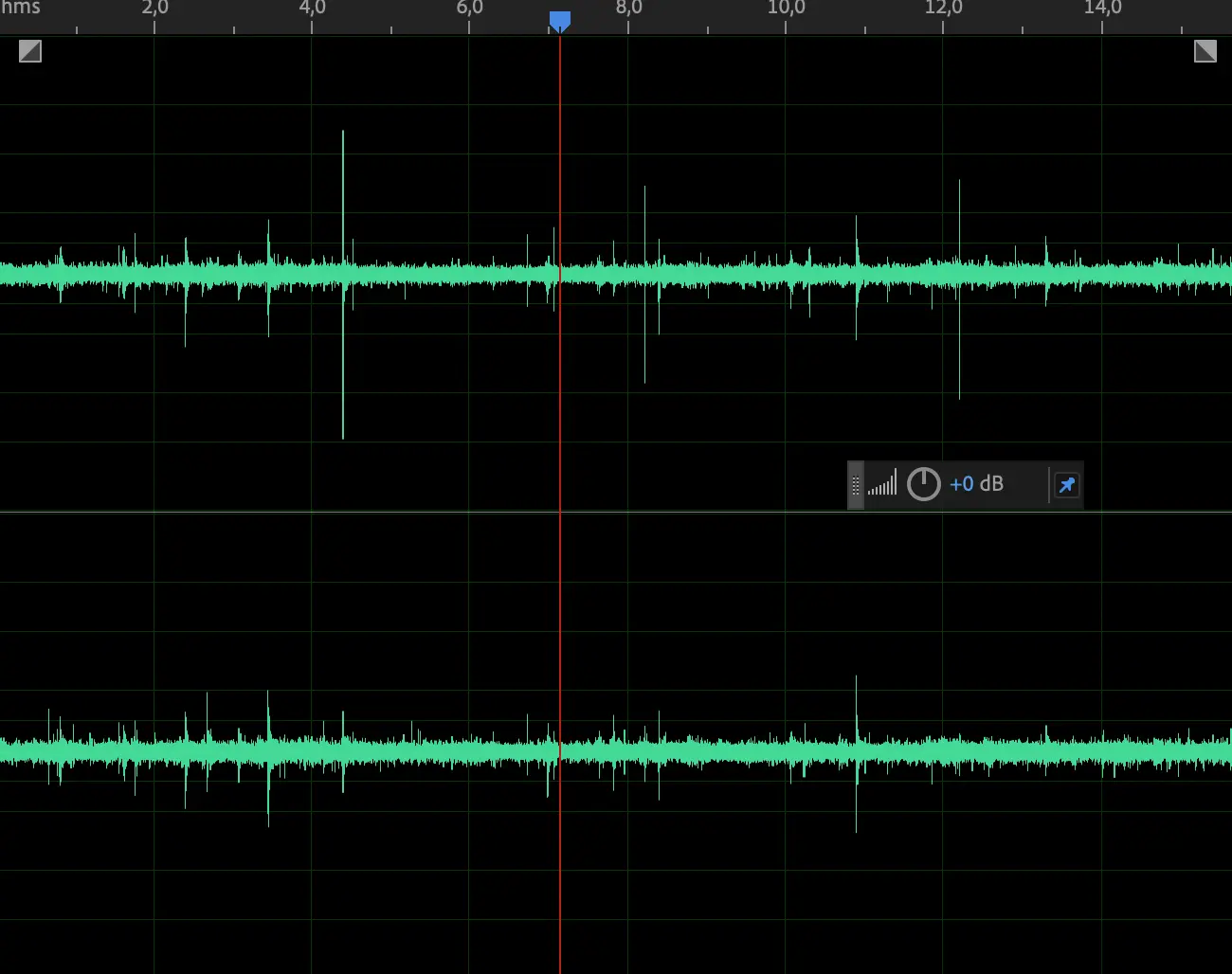Click the 4,0 mark on the time ruler
1232x974 pixels.
(312, 9)
